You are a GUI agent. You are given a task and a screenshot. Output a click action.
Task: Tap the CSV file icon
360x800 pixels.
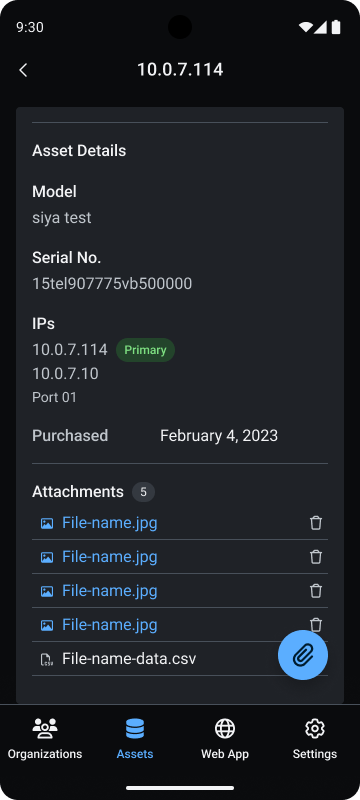47,659
